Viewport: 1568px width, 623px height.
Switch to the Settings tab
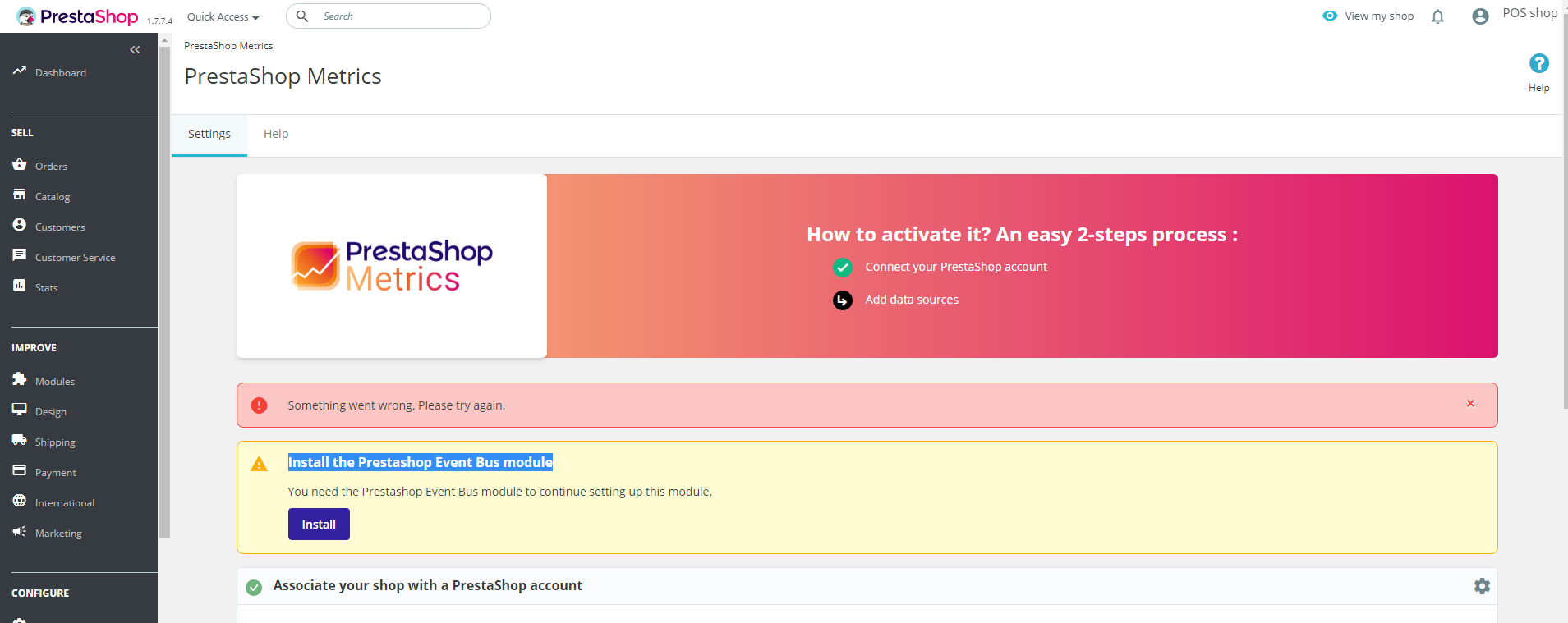pyautogui.click(x=209, y=135)
